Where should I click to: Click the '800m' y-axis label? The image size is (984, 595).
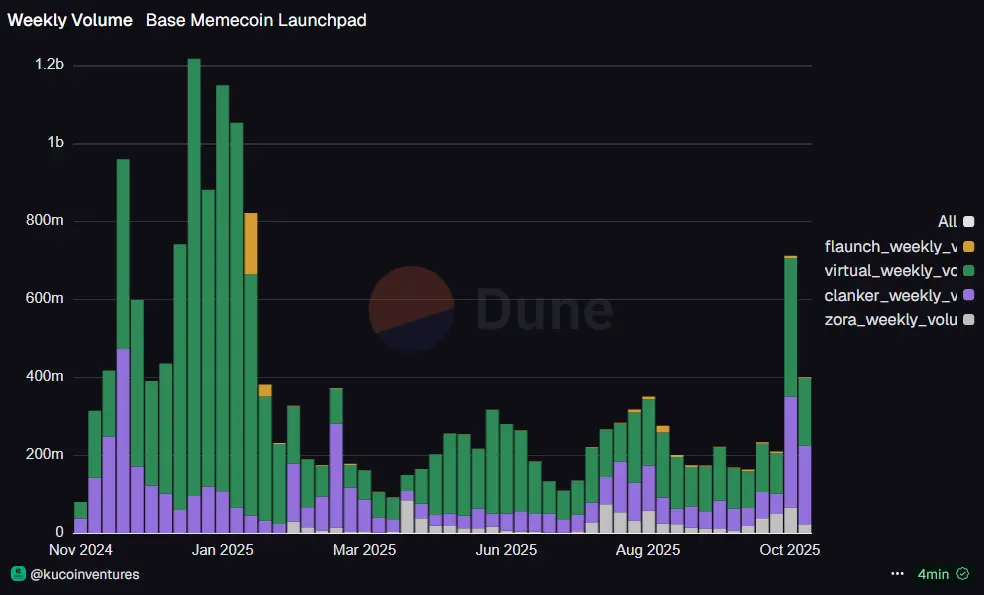point(45,220)
